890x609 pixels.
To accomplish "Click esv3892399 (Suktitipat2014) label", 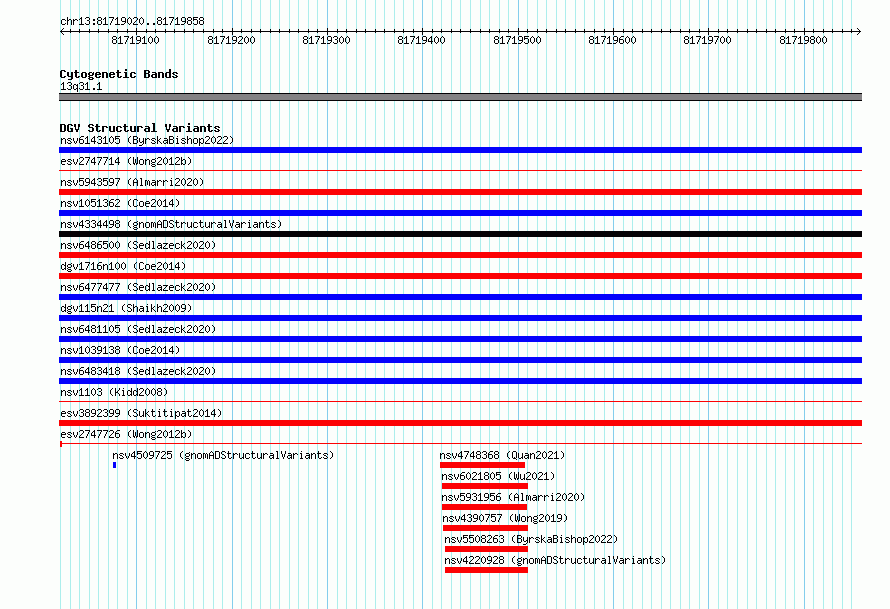I will [141, 413].
